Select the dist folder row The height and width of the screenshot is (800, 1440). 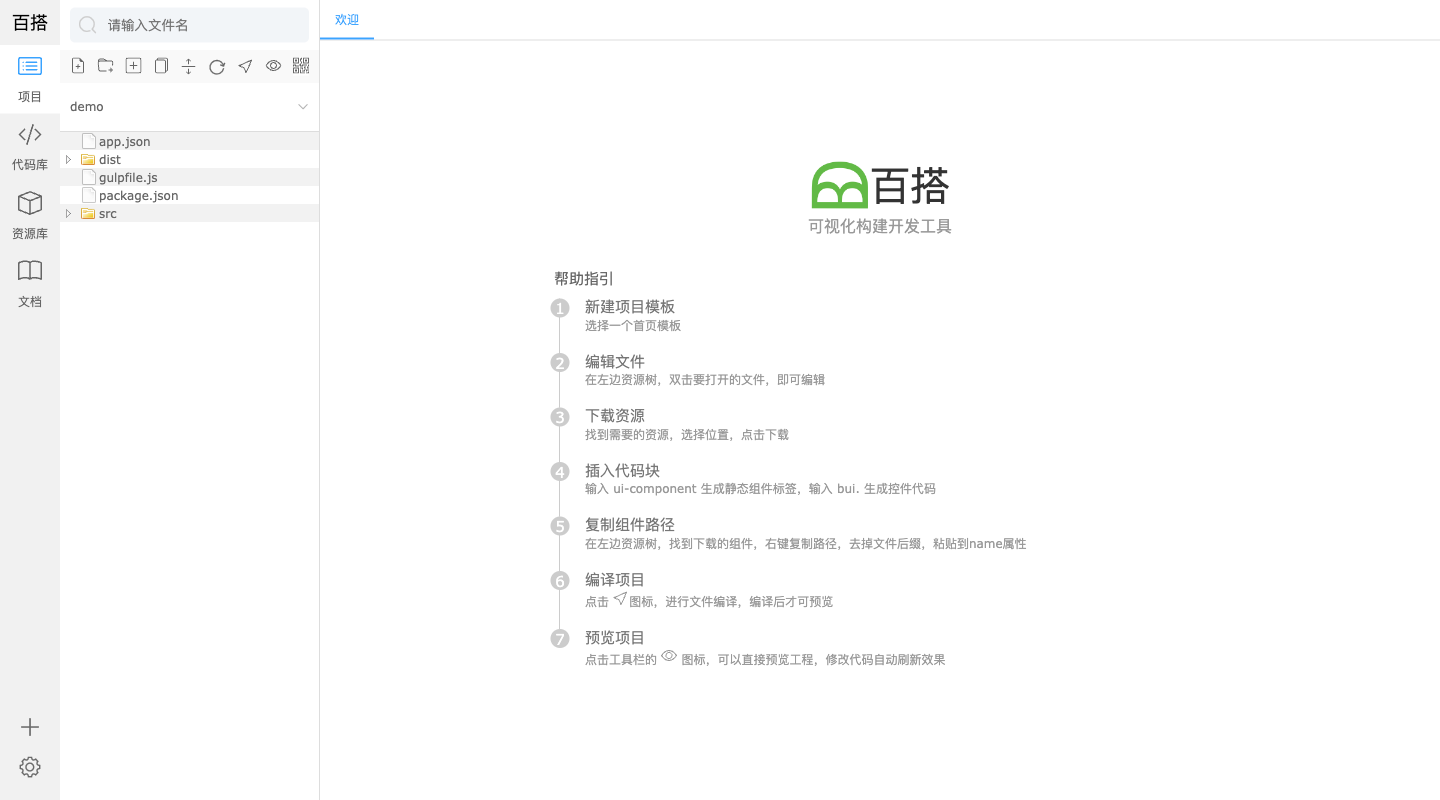click(x=189, y=159)
